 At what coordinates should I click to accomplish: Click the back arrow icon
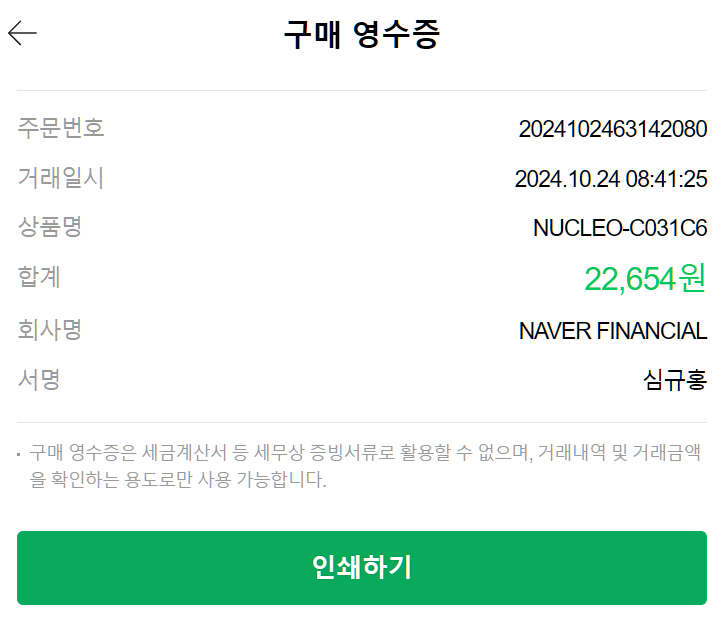click(x=22, y=34)
